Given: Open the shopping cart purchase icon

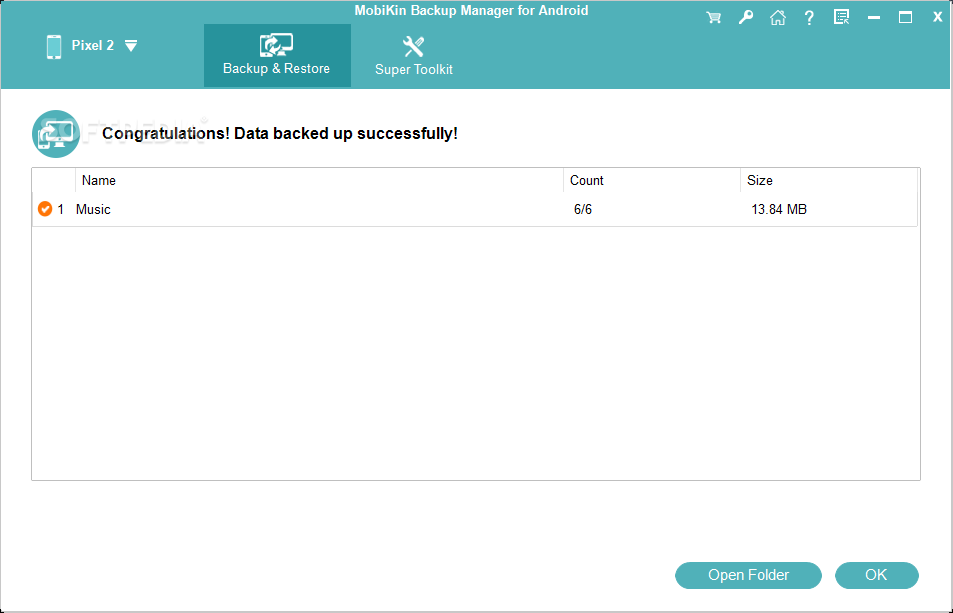Looking at the screenshot, I should (714, 17).
